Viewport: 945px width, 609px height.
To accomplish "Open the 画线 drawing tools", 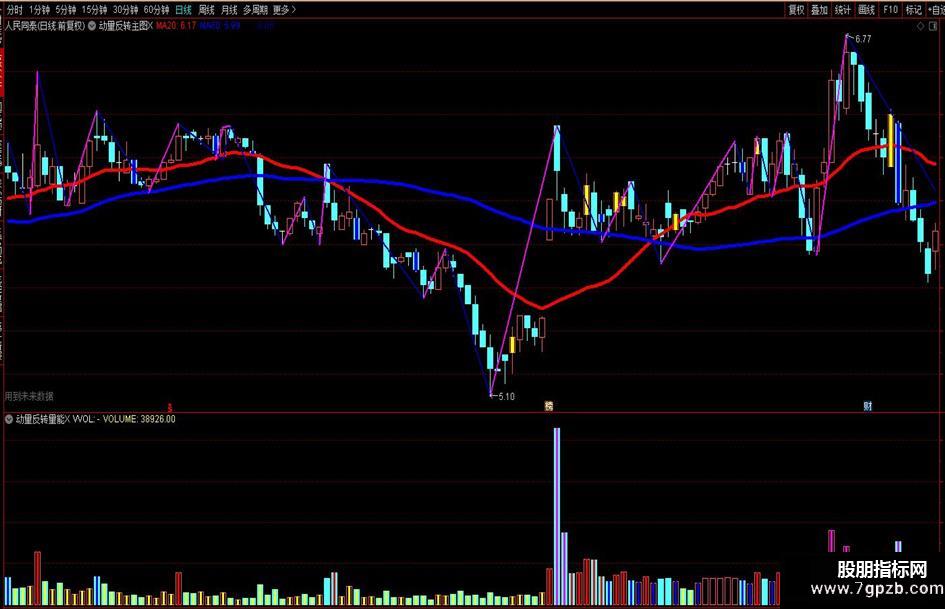I will (x=866, y=10).
